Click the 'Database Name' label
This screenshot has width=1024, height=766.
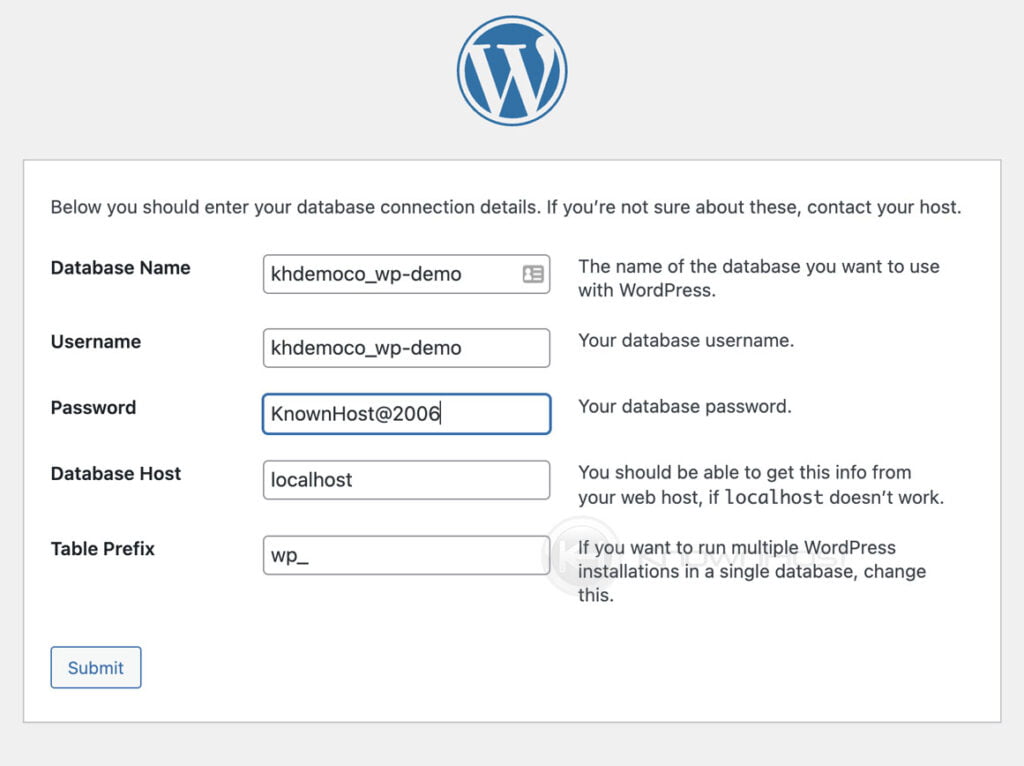click(x=121, y=268)
